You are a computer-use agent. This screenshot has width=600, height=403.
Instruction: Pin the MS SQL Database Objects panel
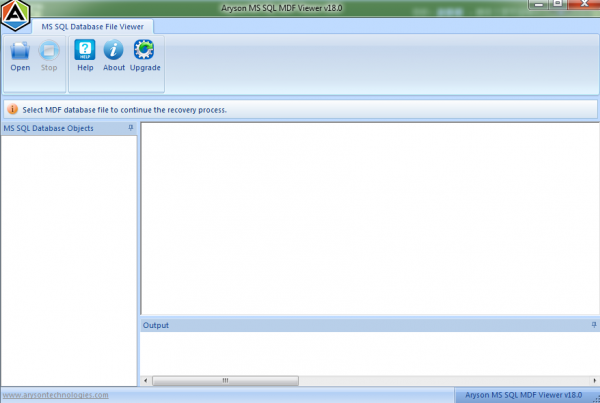[131, 128]
